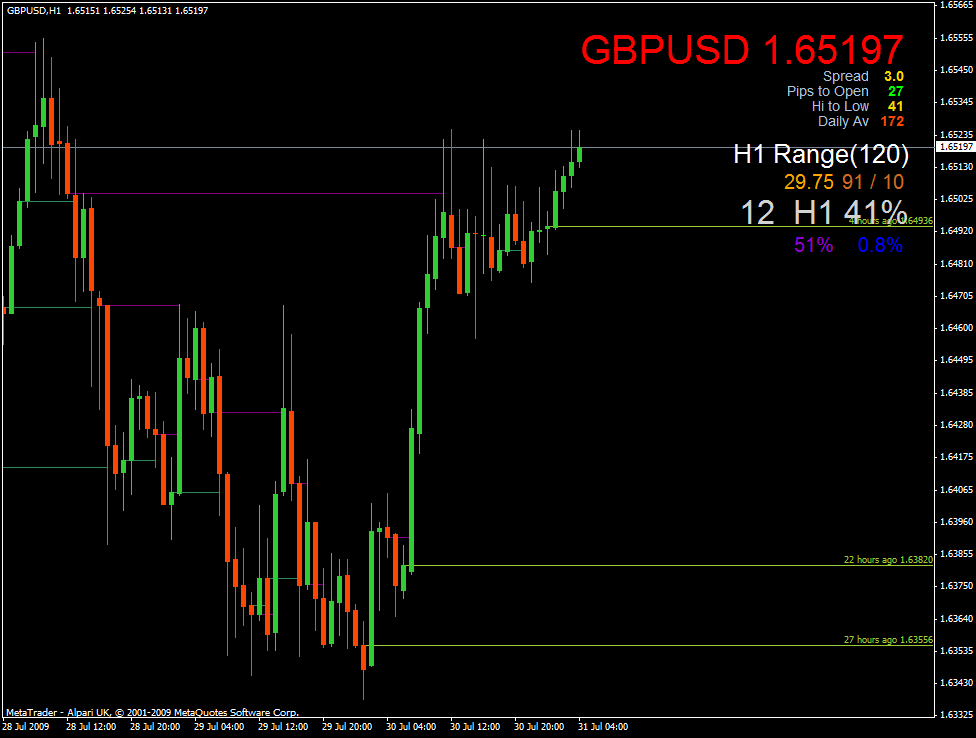Click the GBPUSD,H1 chart title with OHLC values
Image resolution: width=976 pixels, height=738 pixels.
[x=108, y=11]
